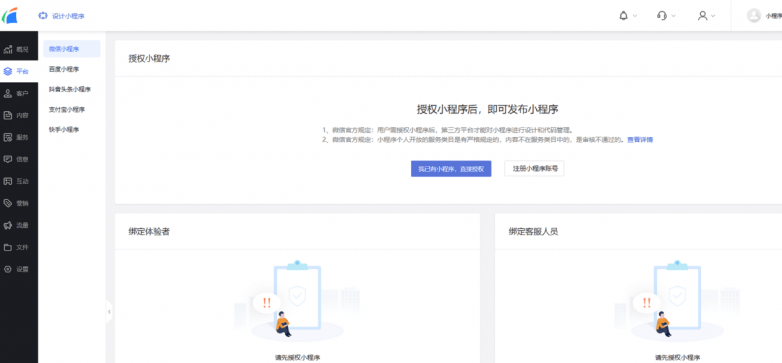This screenshot has height=363, width=782.
Task: Open the 查看详情 link
Action: click(640, 140)
